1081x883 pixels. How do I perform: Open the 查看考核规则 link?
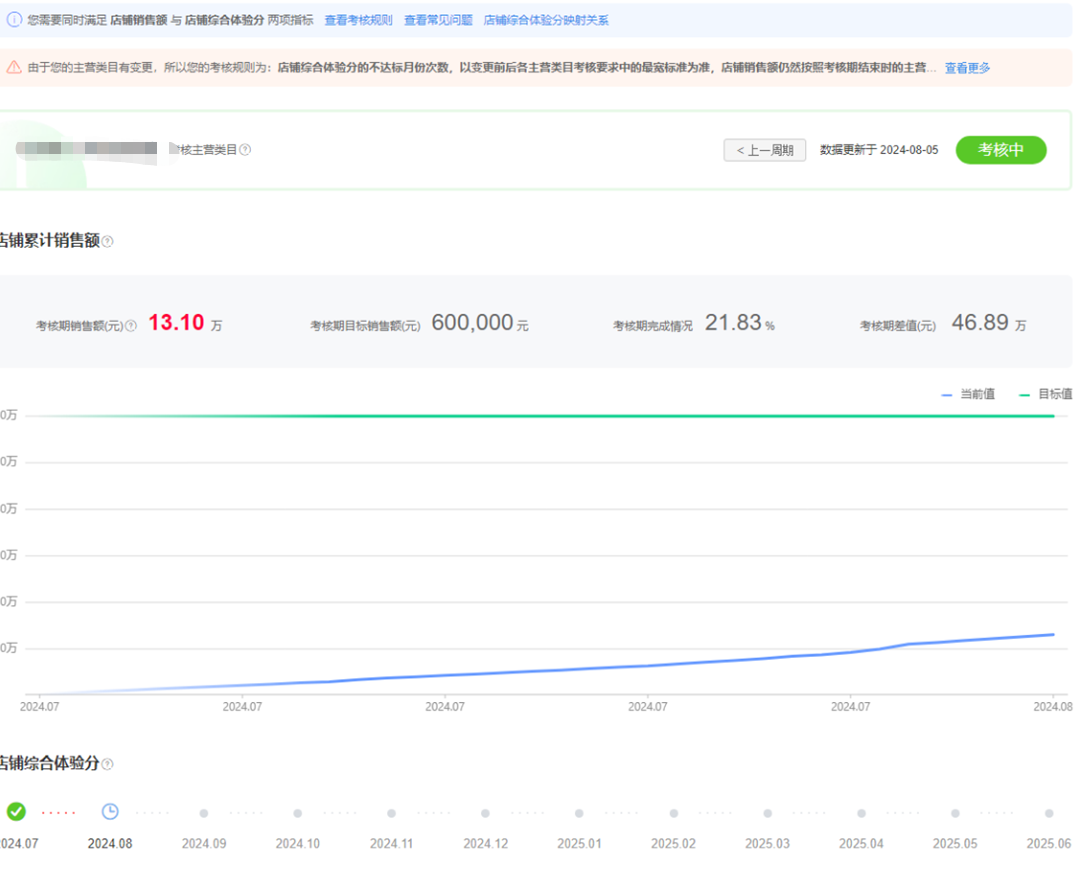click(x=358, y=20)
